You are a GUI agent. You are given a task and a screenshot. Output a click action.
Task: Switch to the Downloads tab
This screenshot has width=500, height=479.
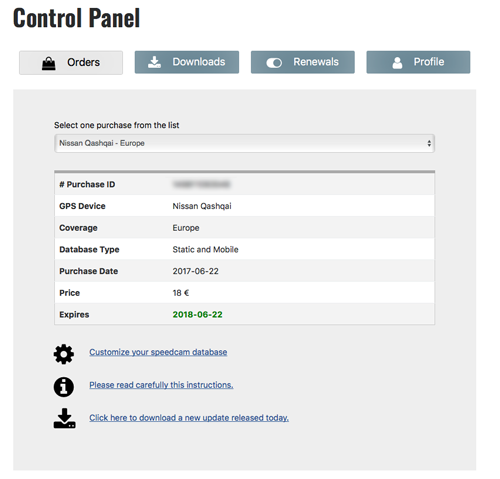pyautogui.click(x=187, y=62)
